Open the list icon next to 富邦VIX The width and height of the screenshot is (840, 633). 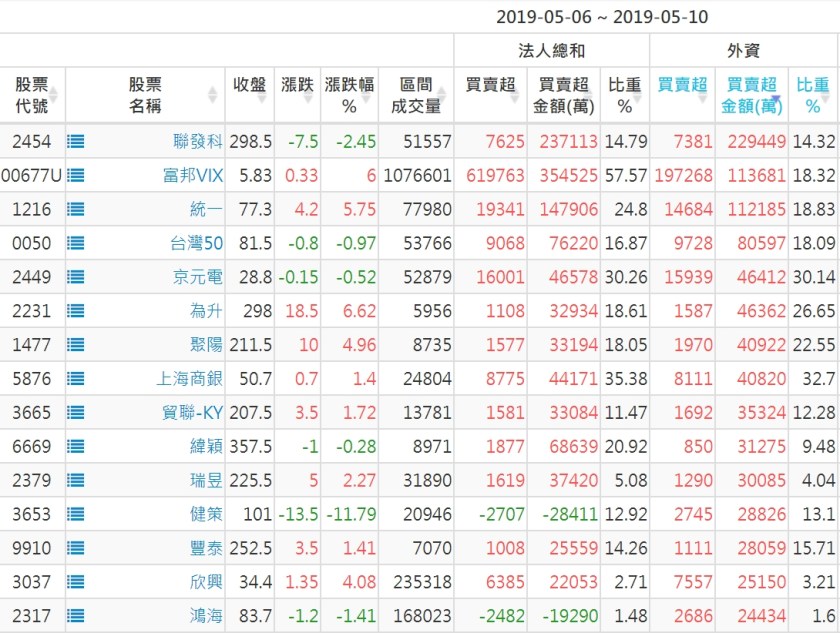(x=75, y=176)
